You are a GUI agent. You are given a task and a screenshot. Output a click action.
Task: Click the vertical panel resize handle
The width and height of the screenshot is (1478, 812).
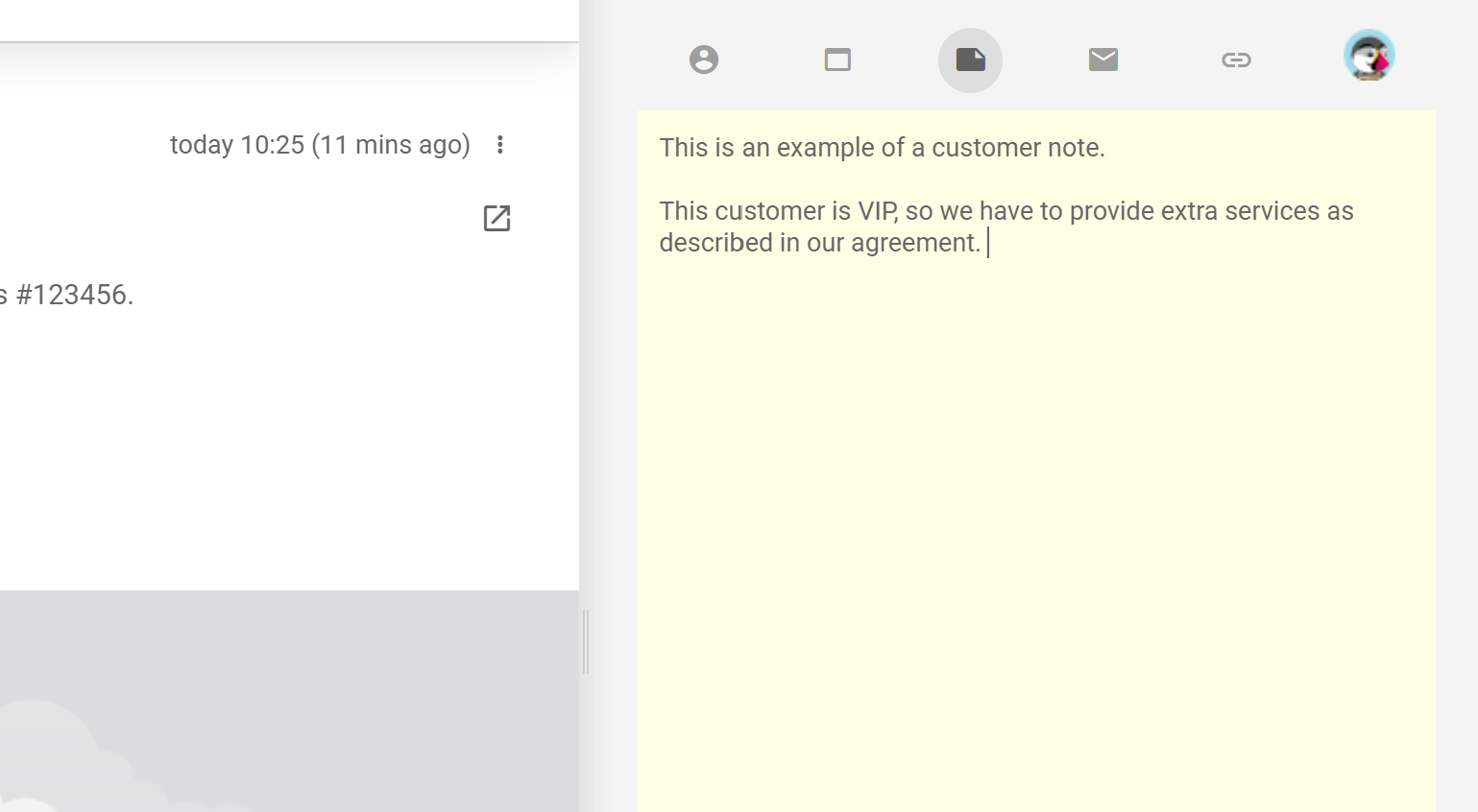point(585,641)
